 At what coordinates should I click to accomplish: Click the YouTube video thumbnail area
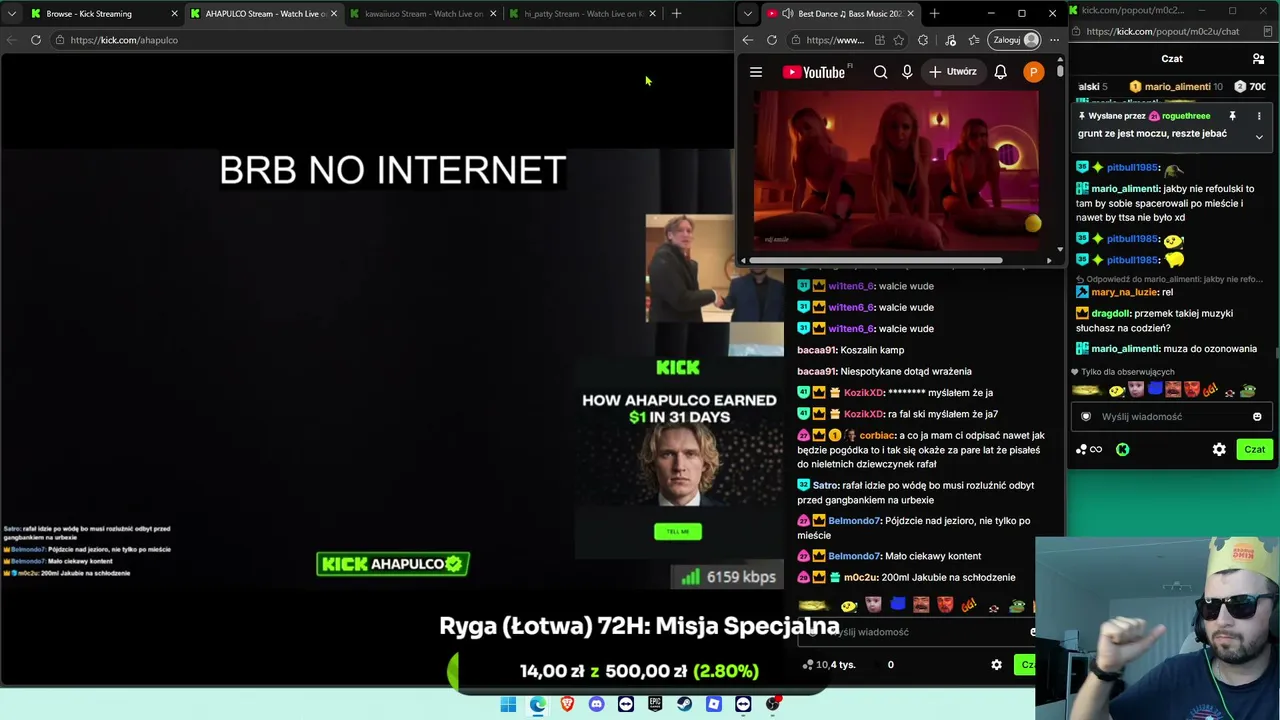(x=896, y=170)
